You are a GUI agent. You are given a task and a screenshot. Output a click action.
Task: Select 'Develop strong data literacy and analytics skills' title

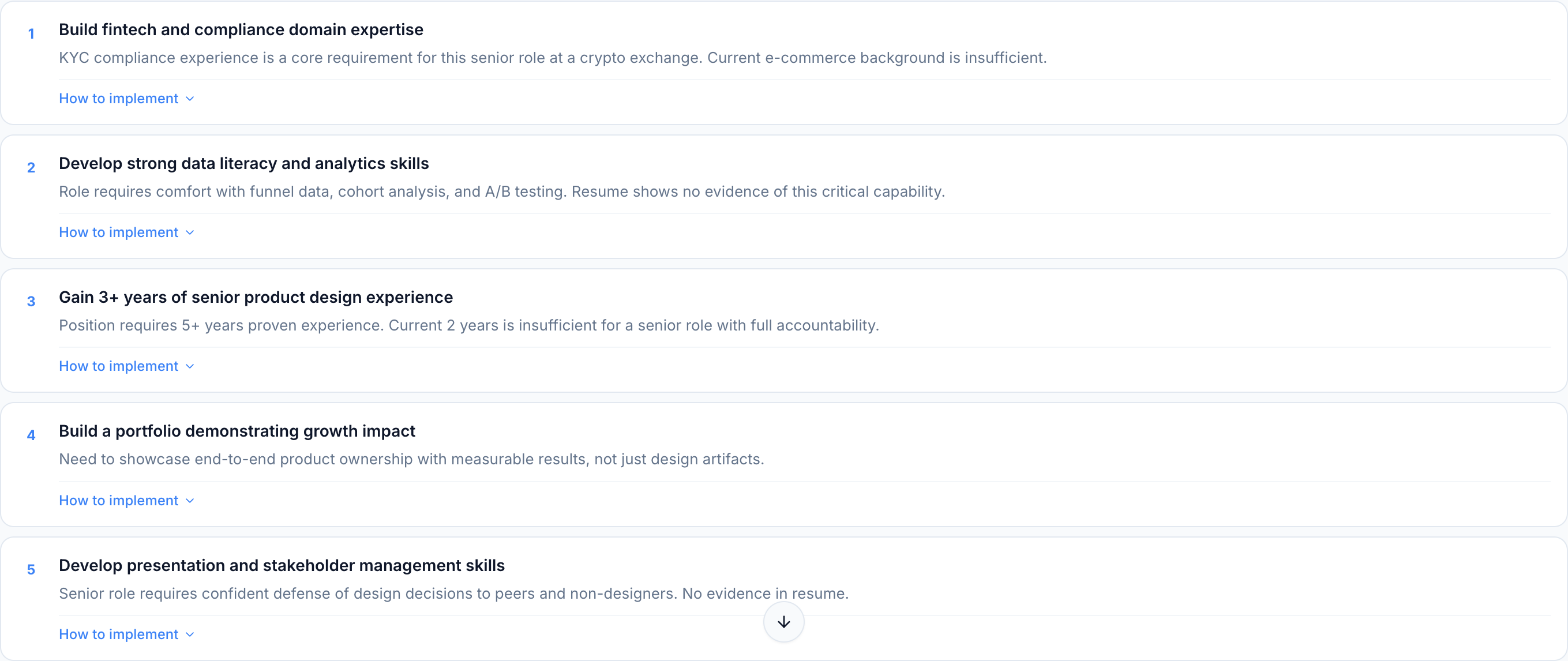tap(243, 164)
